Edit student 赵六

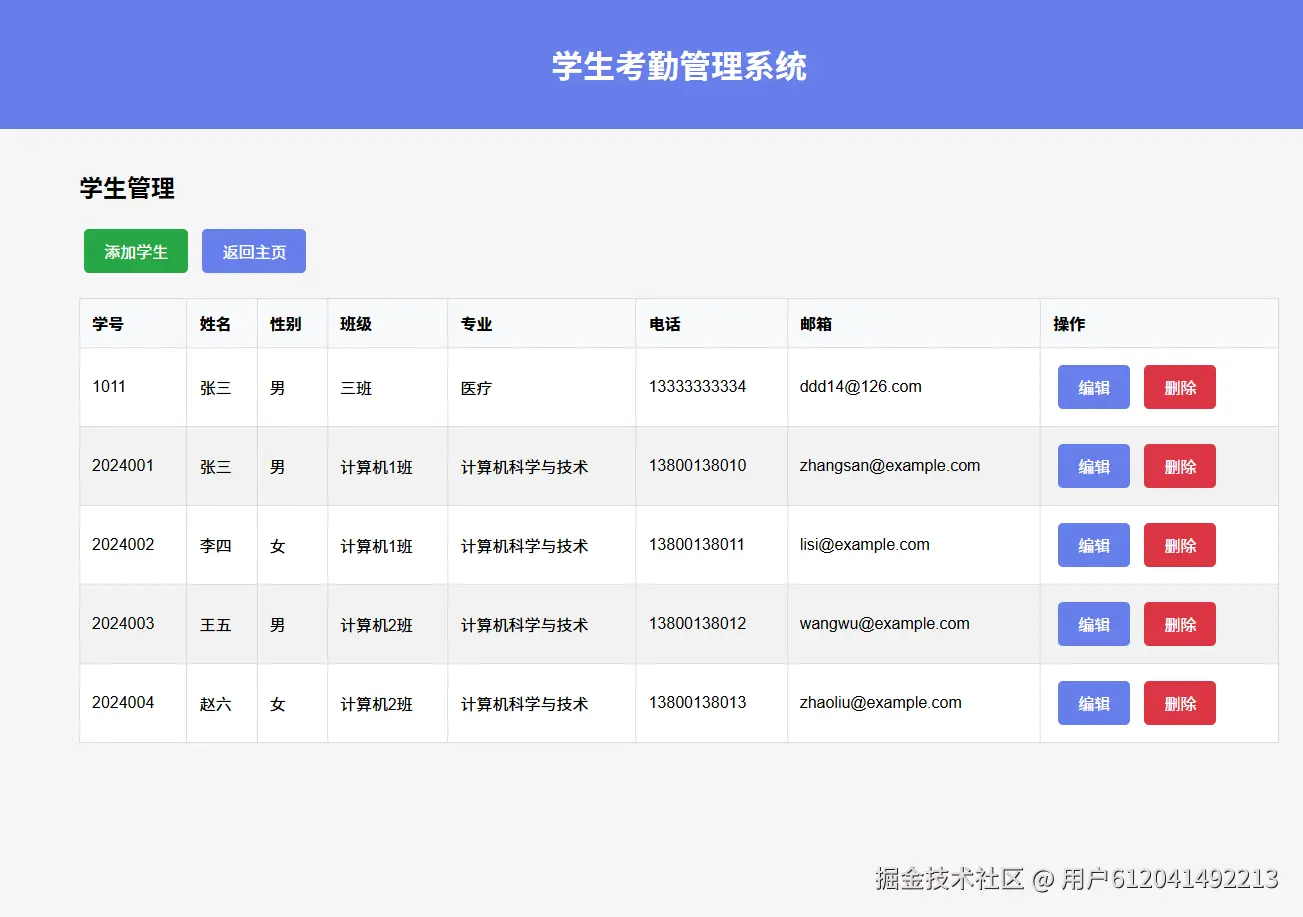coord(1093,703)
